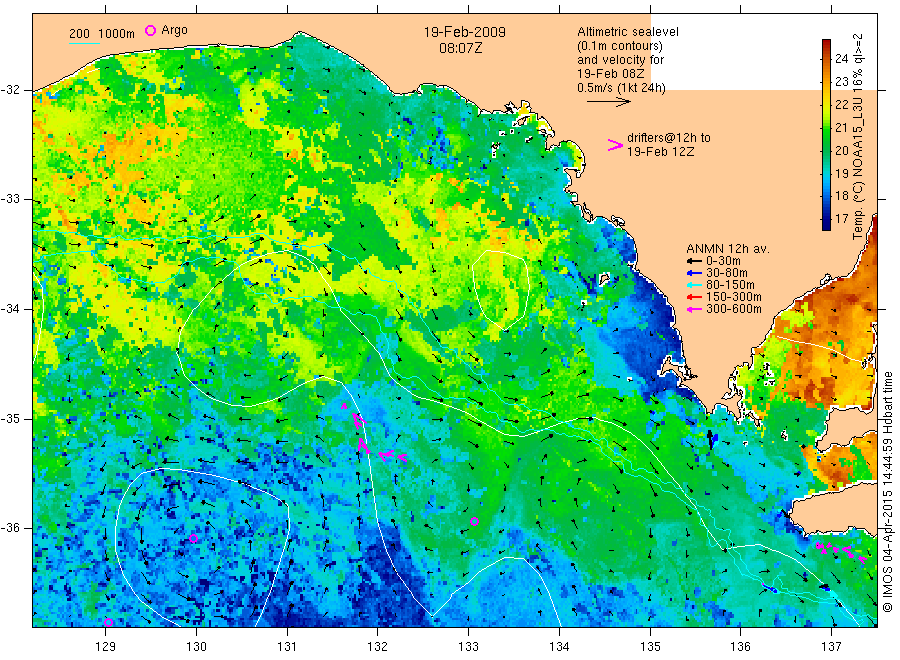Image resolution: width=900 pixels, height=660 pixels.
Task: Click the Temp NOAA15_L3U colorbar title
Action: click(x=858, y=137)
